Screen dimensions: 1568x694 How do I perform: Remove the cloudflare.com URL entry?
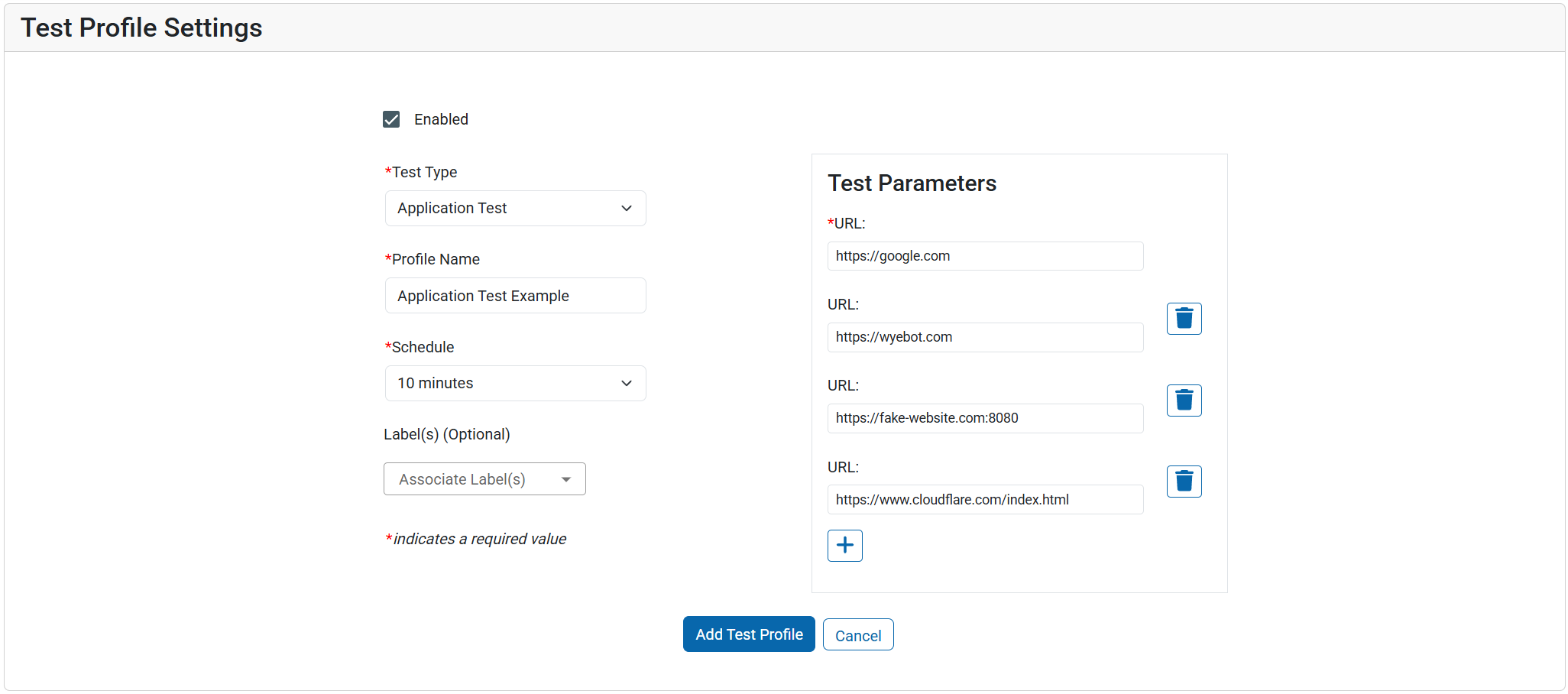pos(1184,482)
